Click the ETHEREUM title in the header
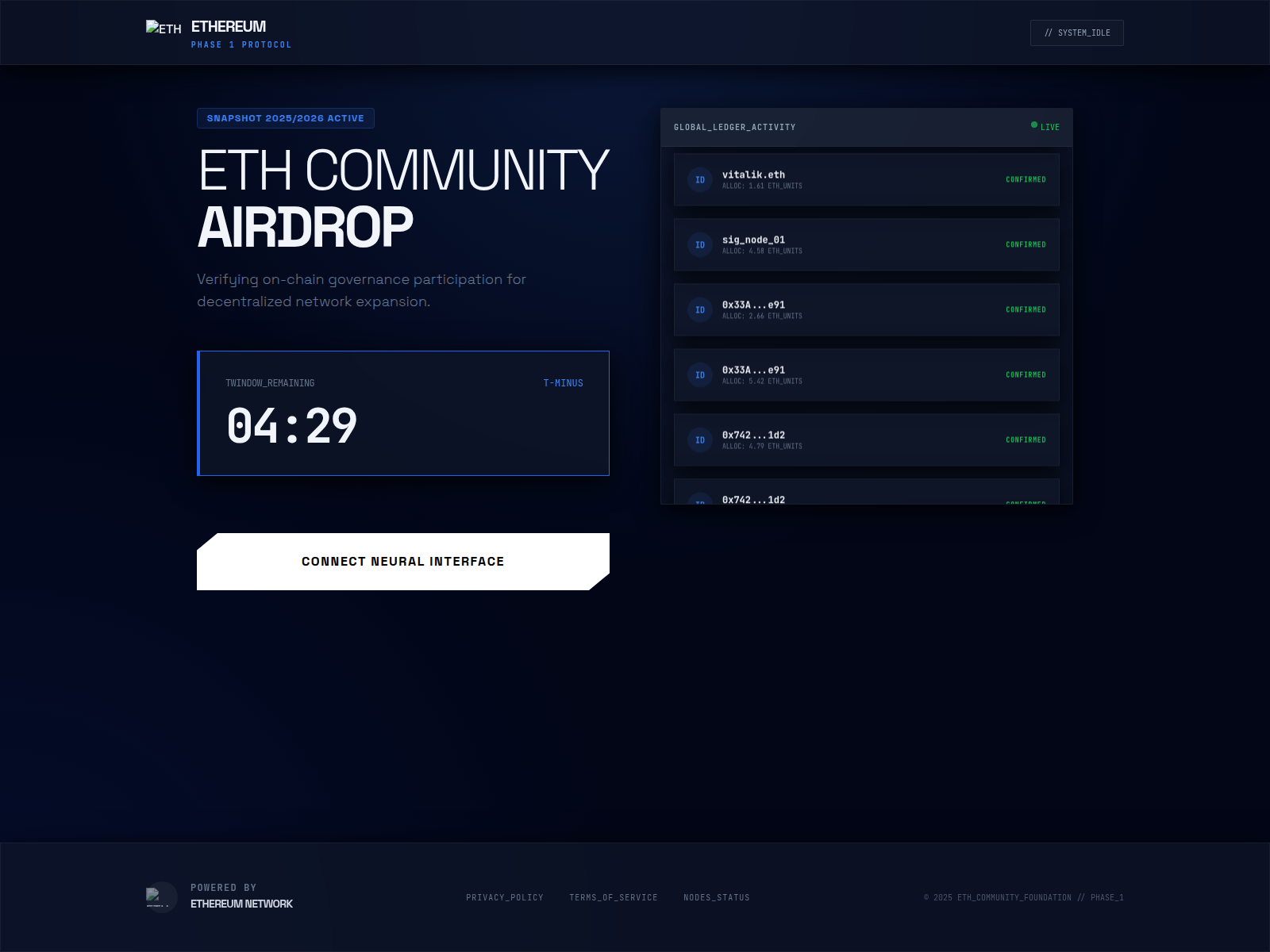The image size is (1270, 952). tap(229, 27)
